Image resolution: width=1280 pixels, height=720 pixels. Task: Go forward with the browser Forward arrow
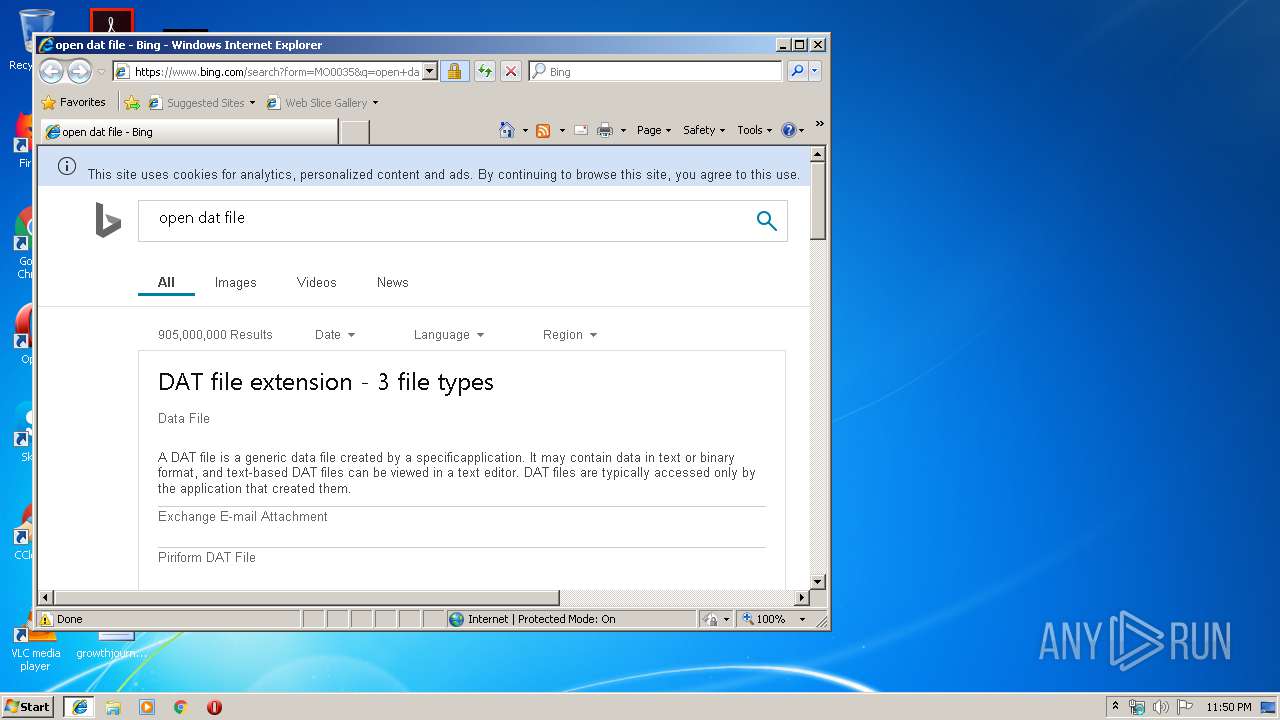pos(79,71)
